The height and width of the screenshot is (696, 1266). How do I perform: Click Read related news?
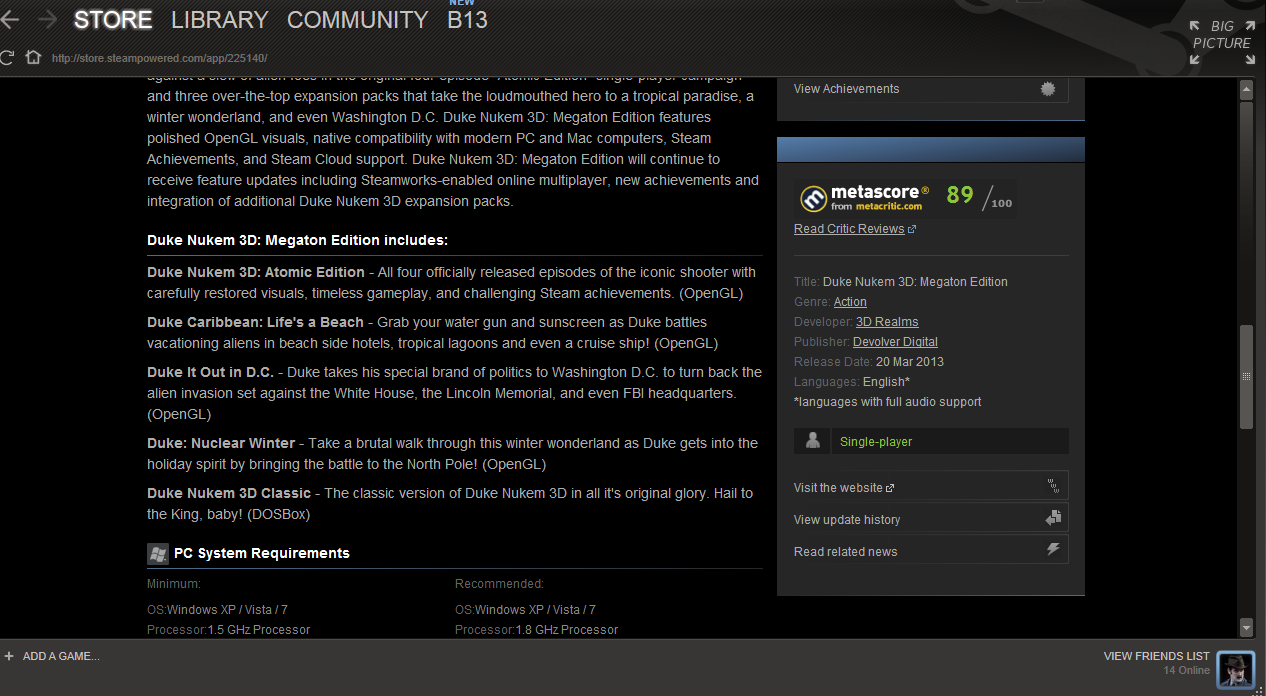pyautogui.click(x=845, y=552)
